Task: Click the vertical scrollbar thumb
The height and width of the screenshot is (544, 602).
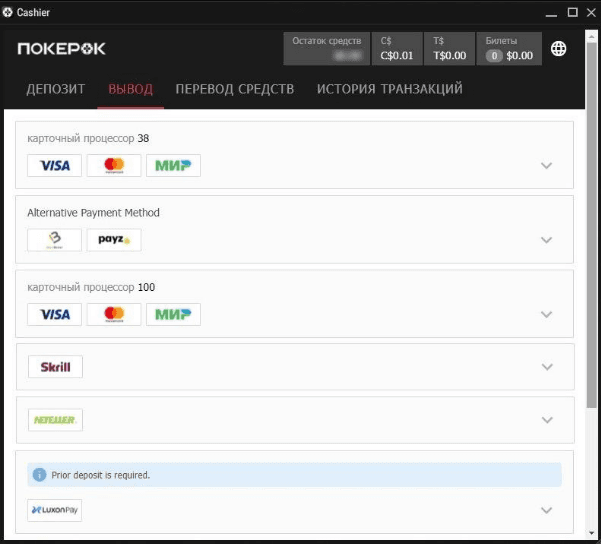Action: 592,226
